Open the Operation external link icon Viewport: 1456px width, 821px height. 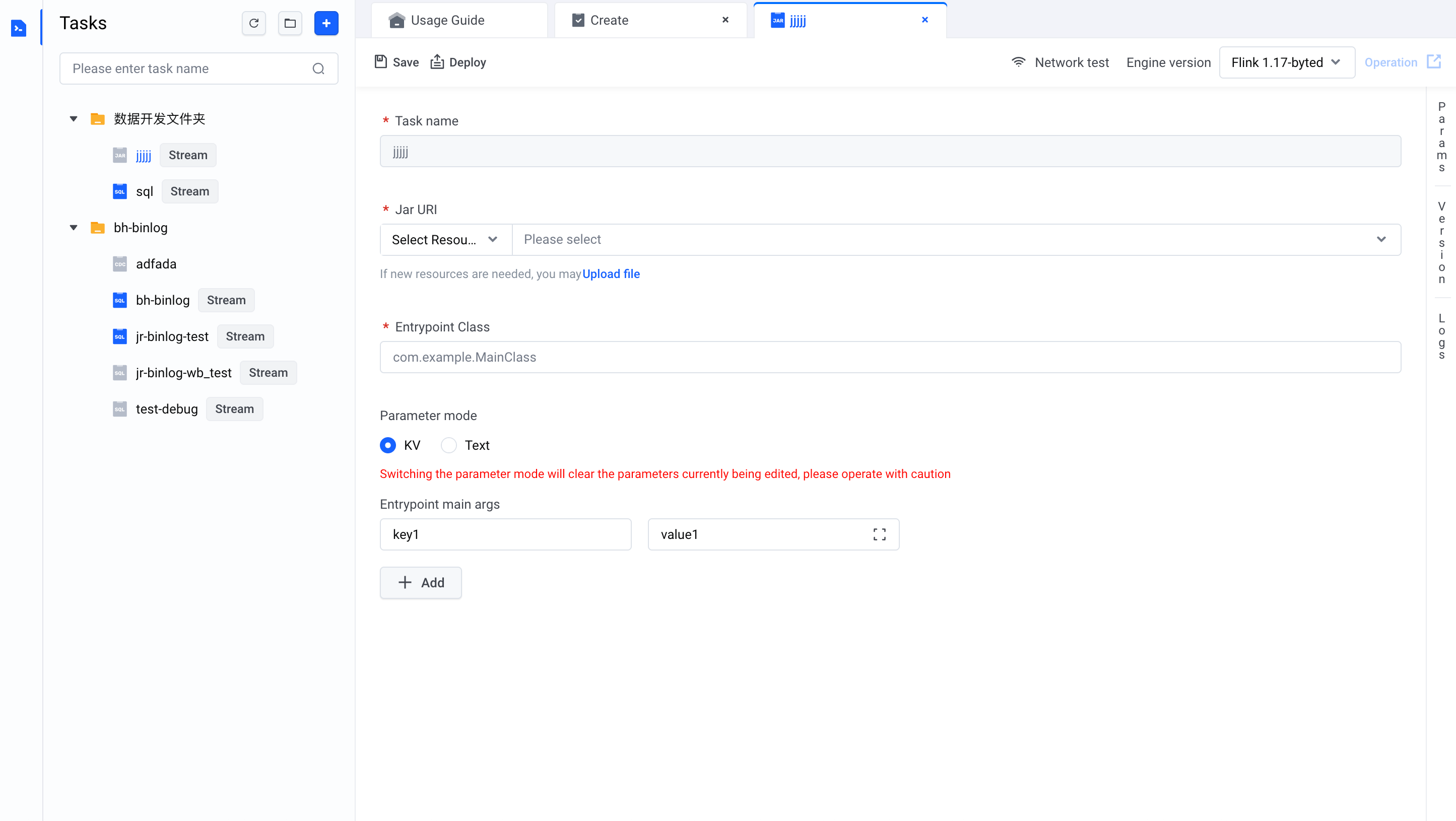coord(1433,61)
